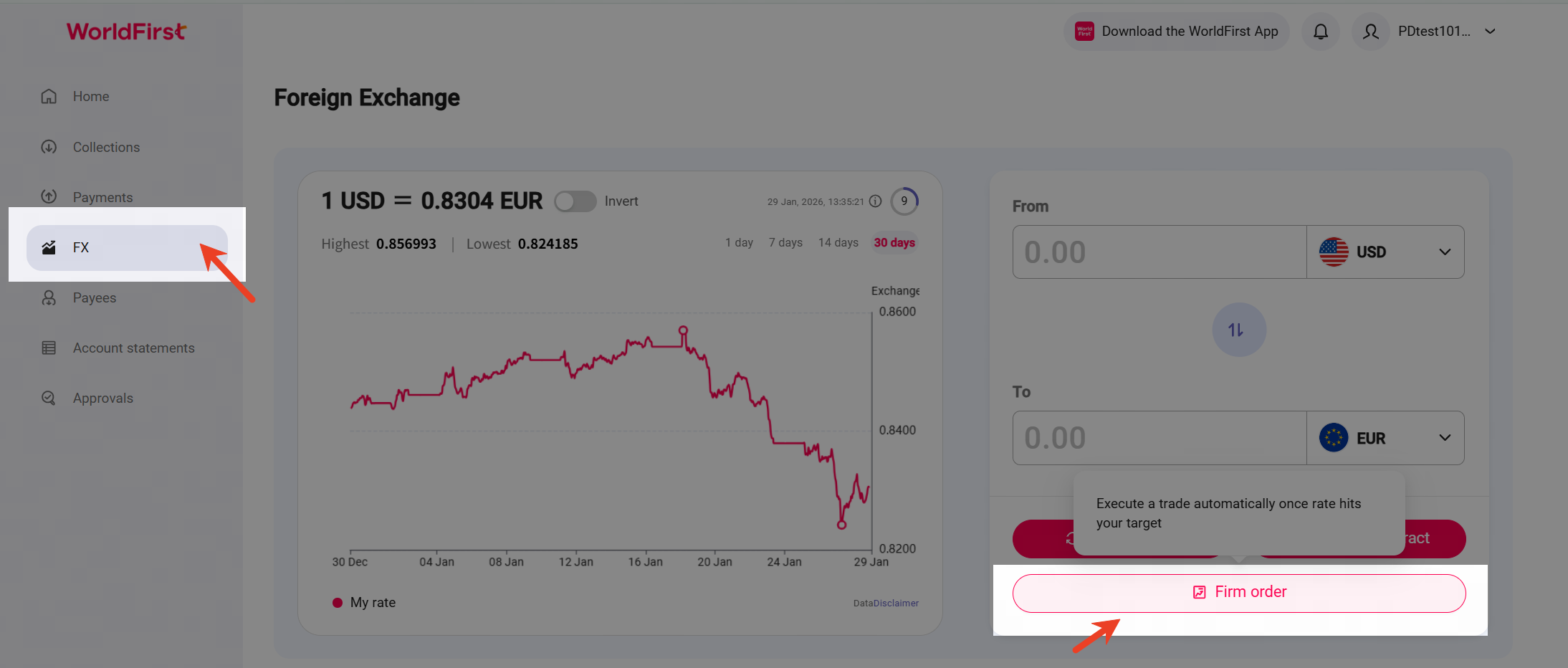The height and width of the screenshot is (668, 1568).
Task: Toggle the Invert rate switch
Action: coord(575,201)
